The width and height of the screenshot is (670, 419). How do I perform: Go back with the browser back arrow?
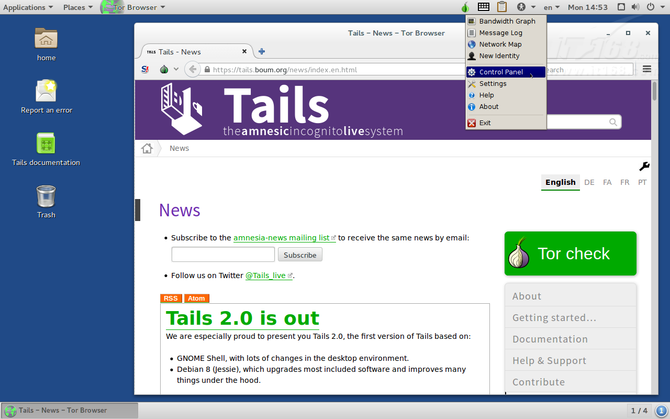[193, 69]
